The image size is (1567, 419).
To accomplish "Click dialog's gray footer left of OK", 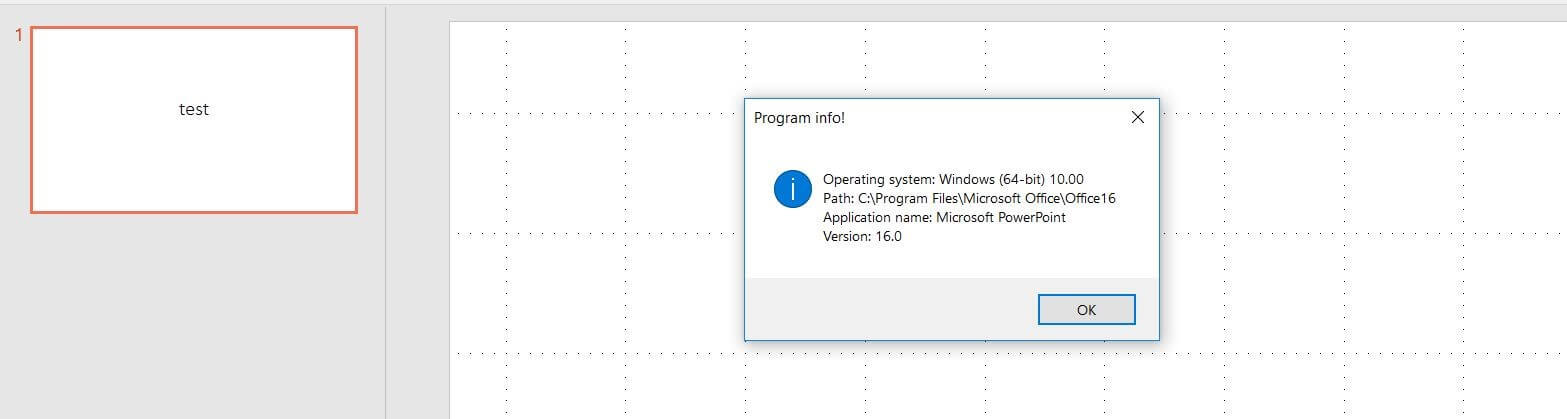I will tap(880, 310).
